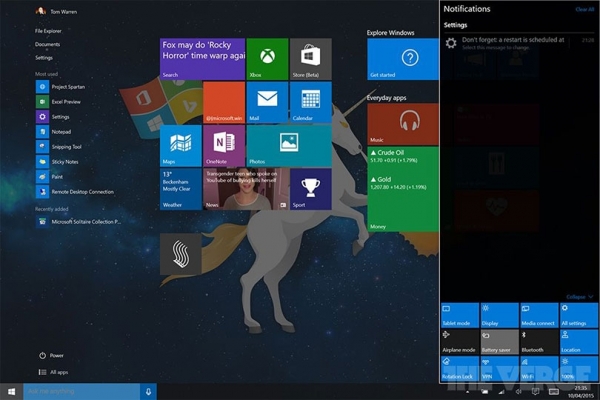Launch Project Spartan from Most used
Screen dimensions: 600x400
pyautogui.click(x=61, y=87)
